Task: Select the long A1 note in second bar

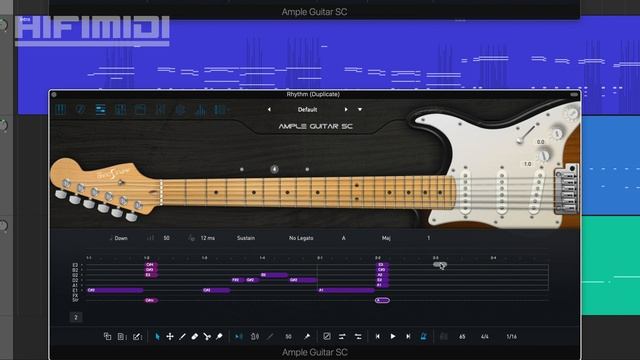Action: click(346, 290)
